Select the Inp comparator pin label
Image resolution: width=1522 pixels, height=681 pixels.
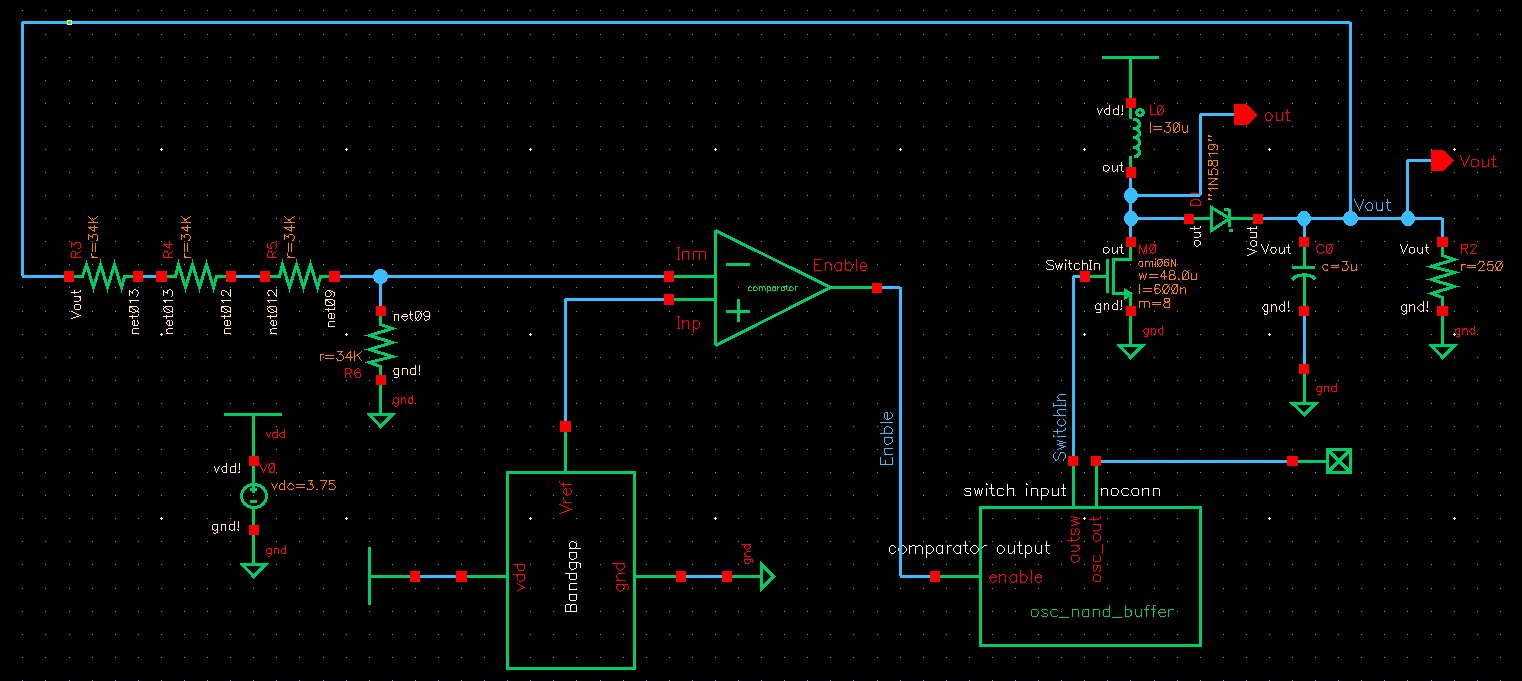point(689,325)
